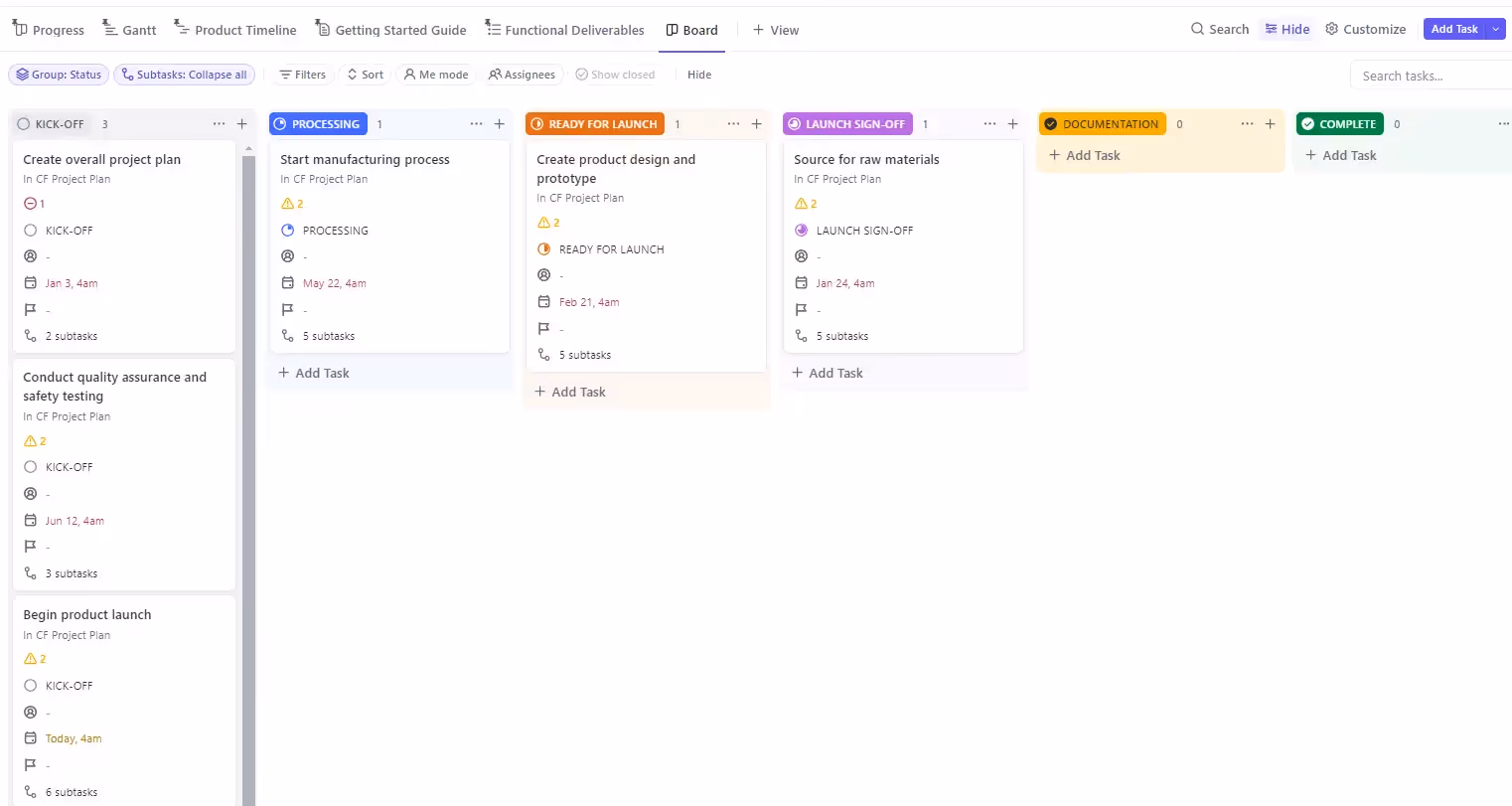1512x806 pixels.
Task: Click the Search magnifier in the top bar
Action: tap(1196, 29)
